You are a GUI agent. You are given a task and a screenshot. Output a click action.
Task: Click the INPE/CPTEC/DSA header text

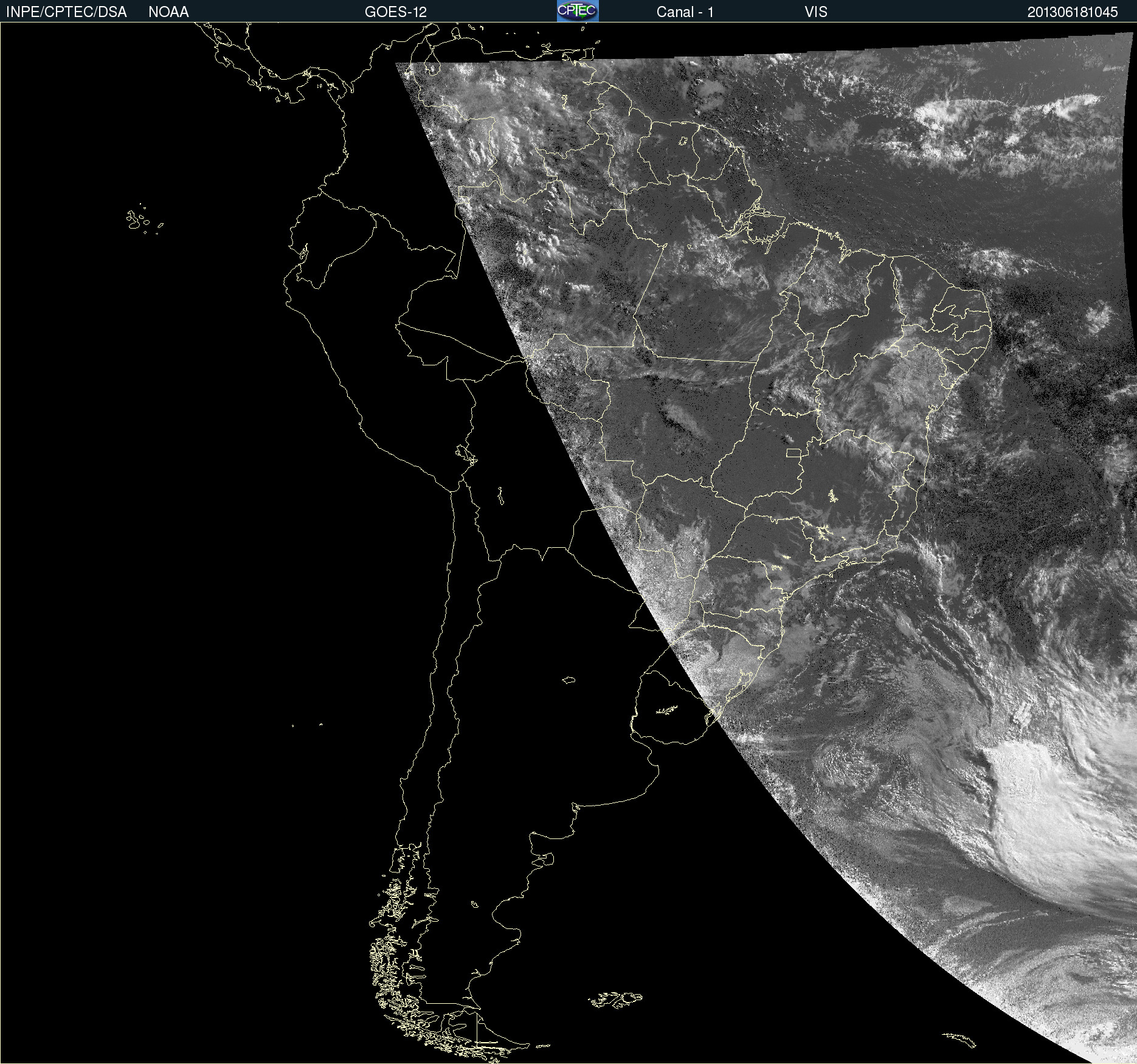pos(66,12)
